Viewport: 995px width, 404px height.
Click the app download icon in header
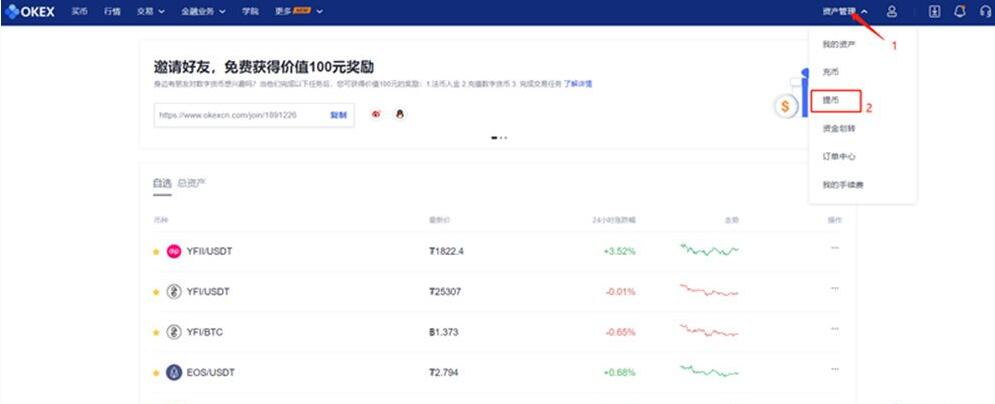935,11
